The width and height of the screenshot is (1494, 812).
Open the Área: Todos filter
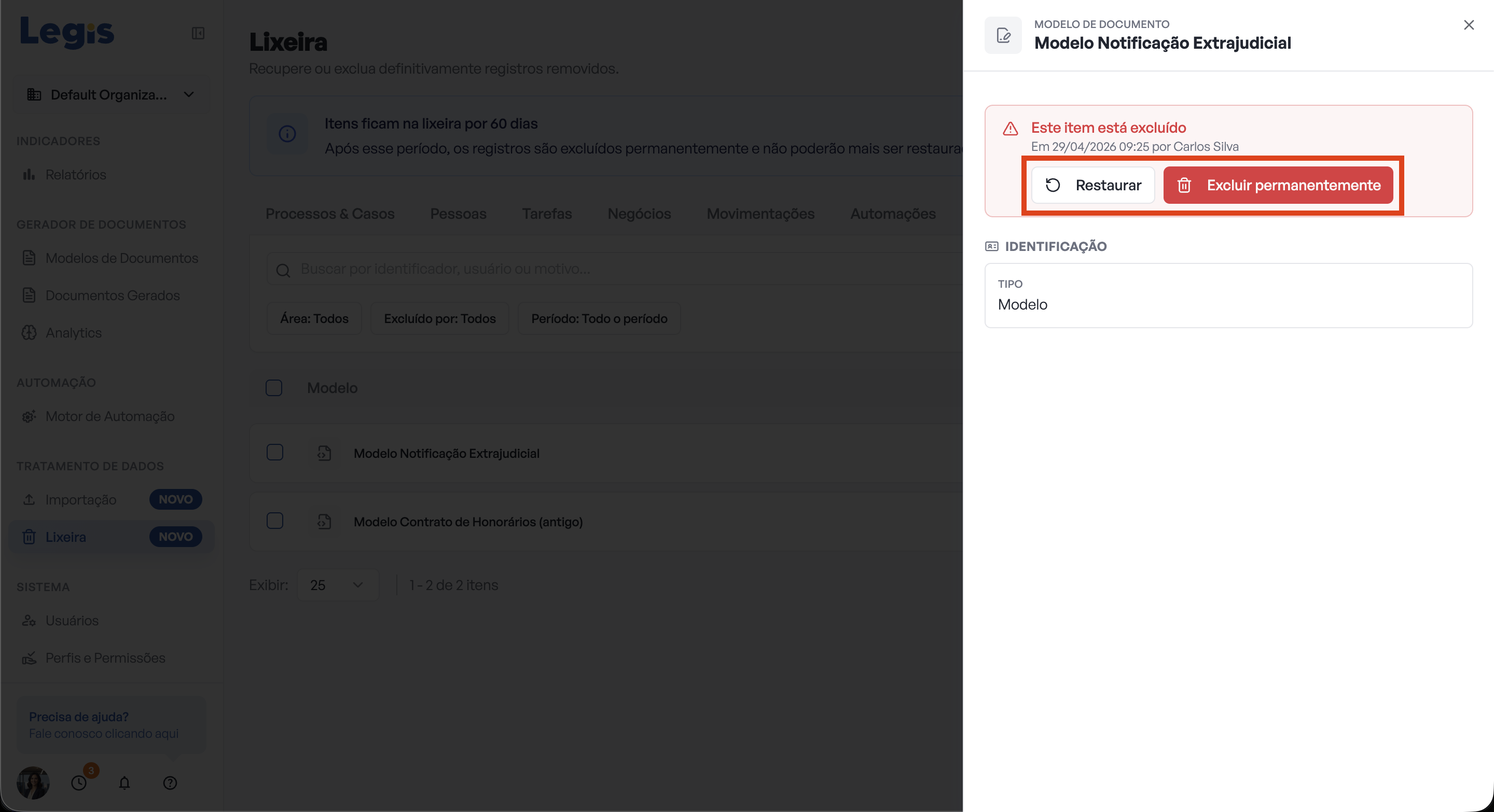[x=314, y=319]
